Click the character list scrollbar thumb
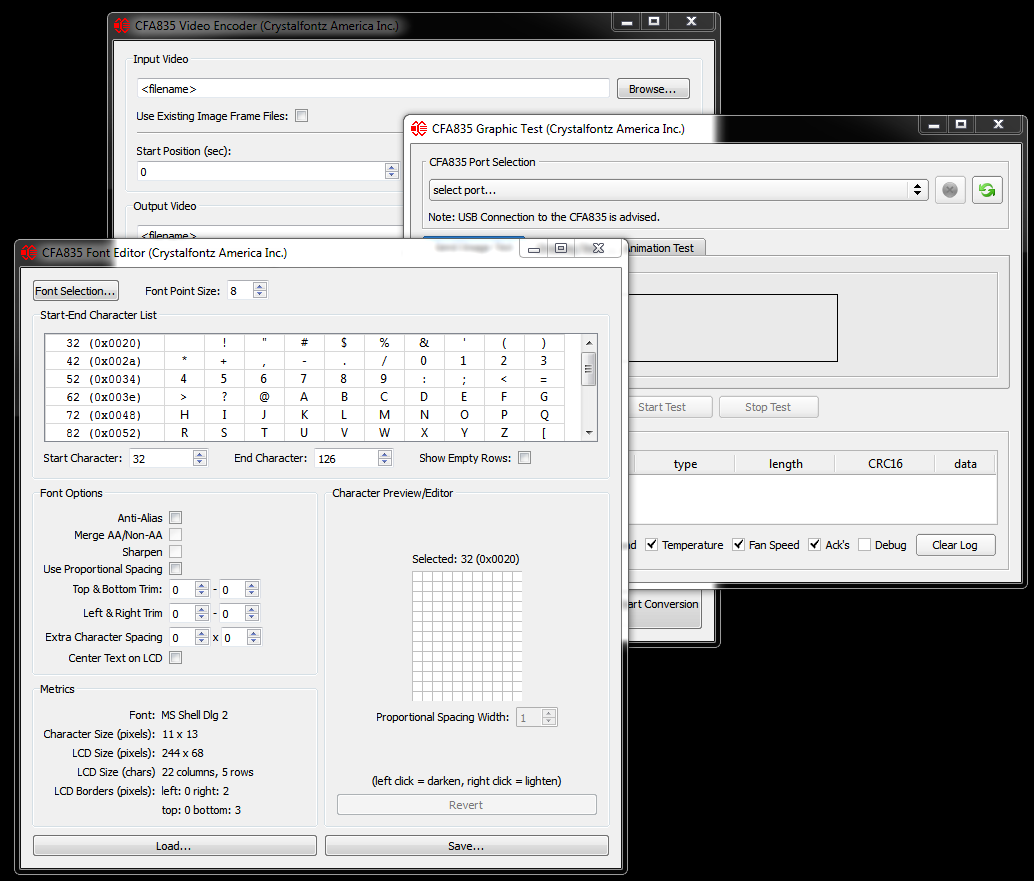1034x881 pixels. coord(588,369)
